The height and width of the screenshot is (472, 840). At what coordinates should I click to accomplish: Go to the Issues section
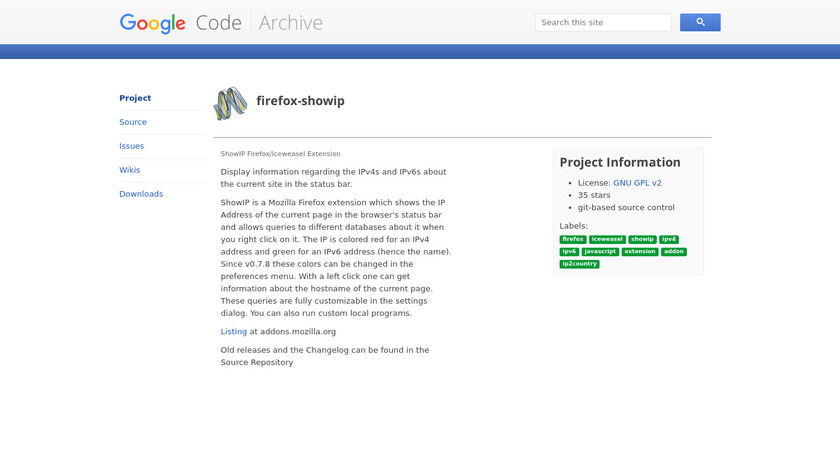131,146
